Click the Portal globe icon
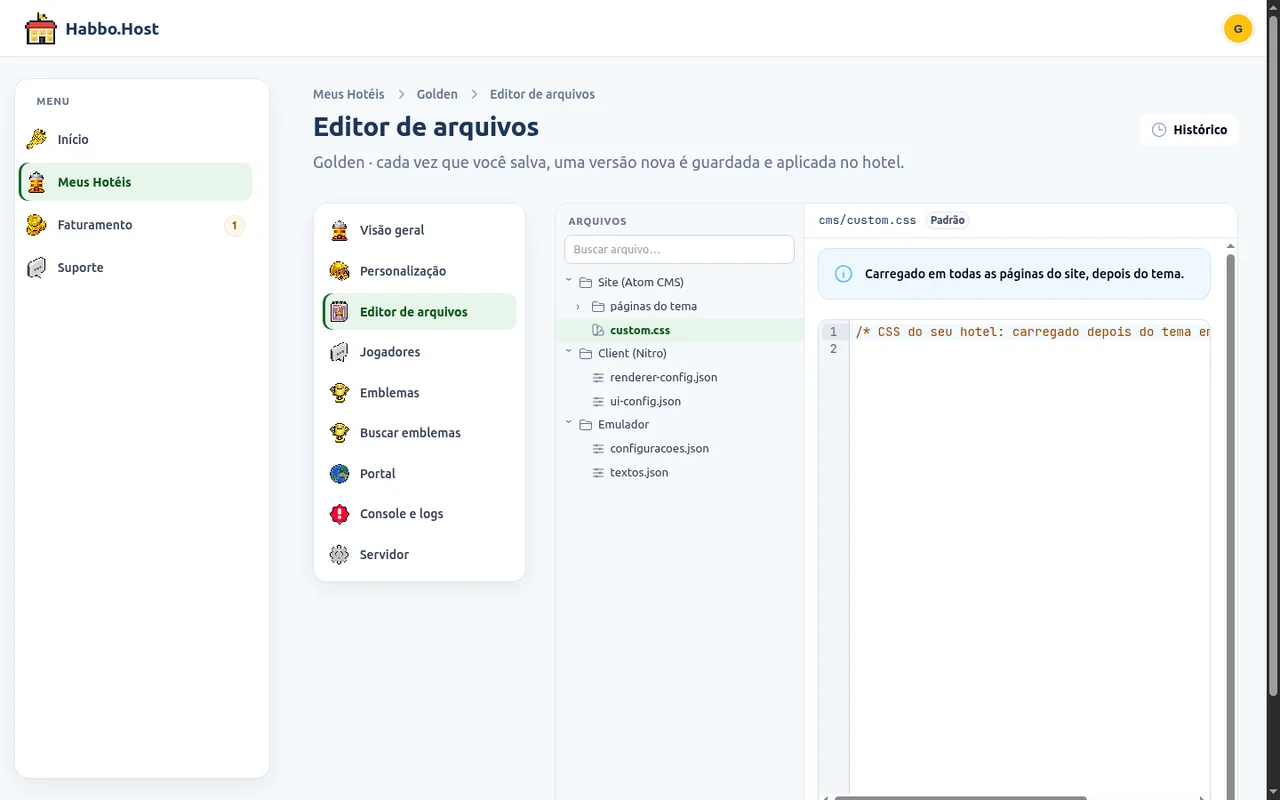 pyautogui.click(x=339, y=474)
